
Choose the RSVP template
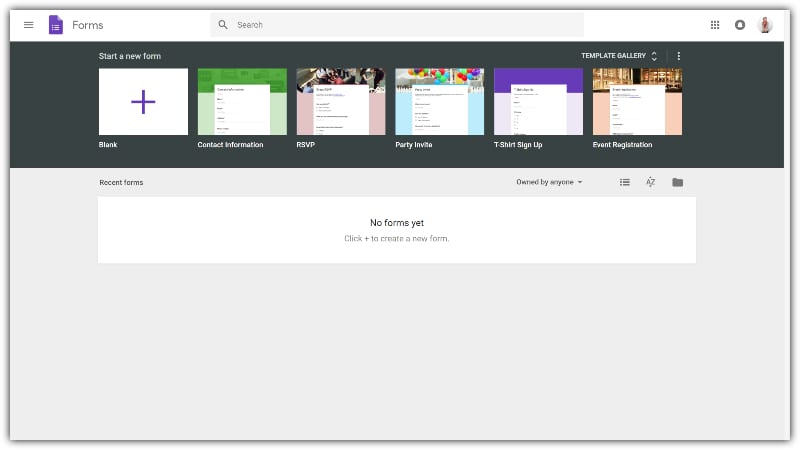click(341, 102)
